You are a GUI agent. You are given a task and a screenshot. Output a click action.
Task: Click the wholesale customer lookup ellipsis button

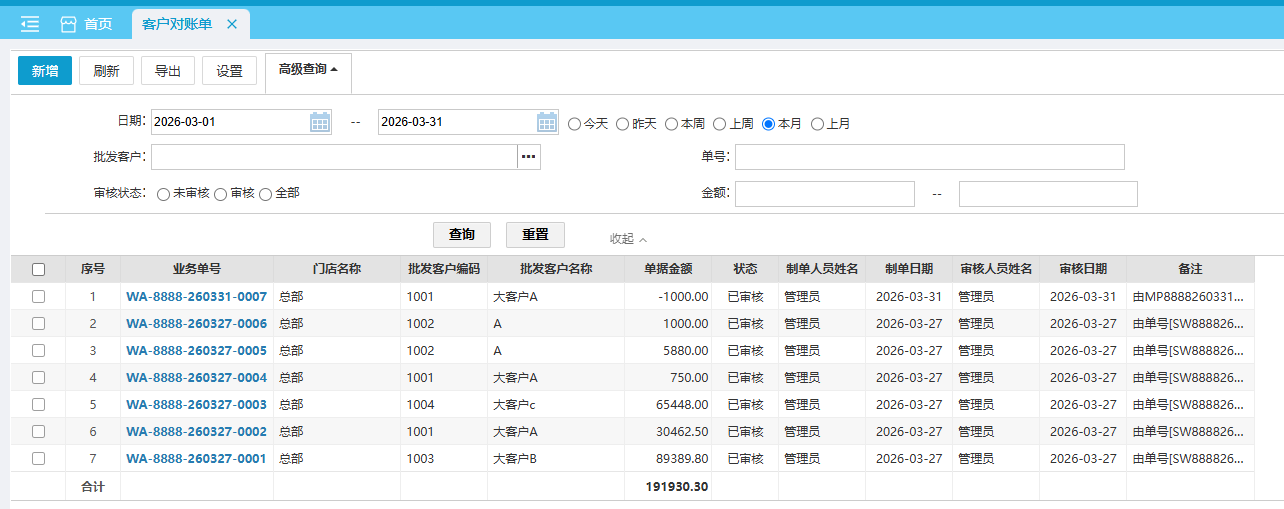pos(529,157)
